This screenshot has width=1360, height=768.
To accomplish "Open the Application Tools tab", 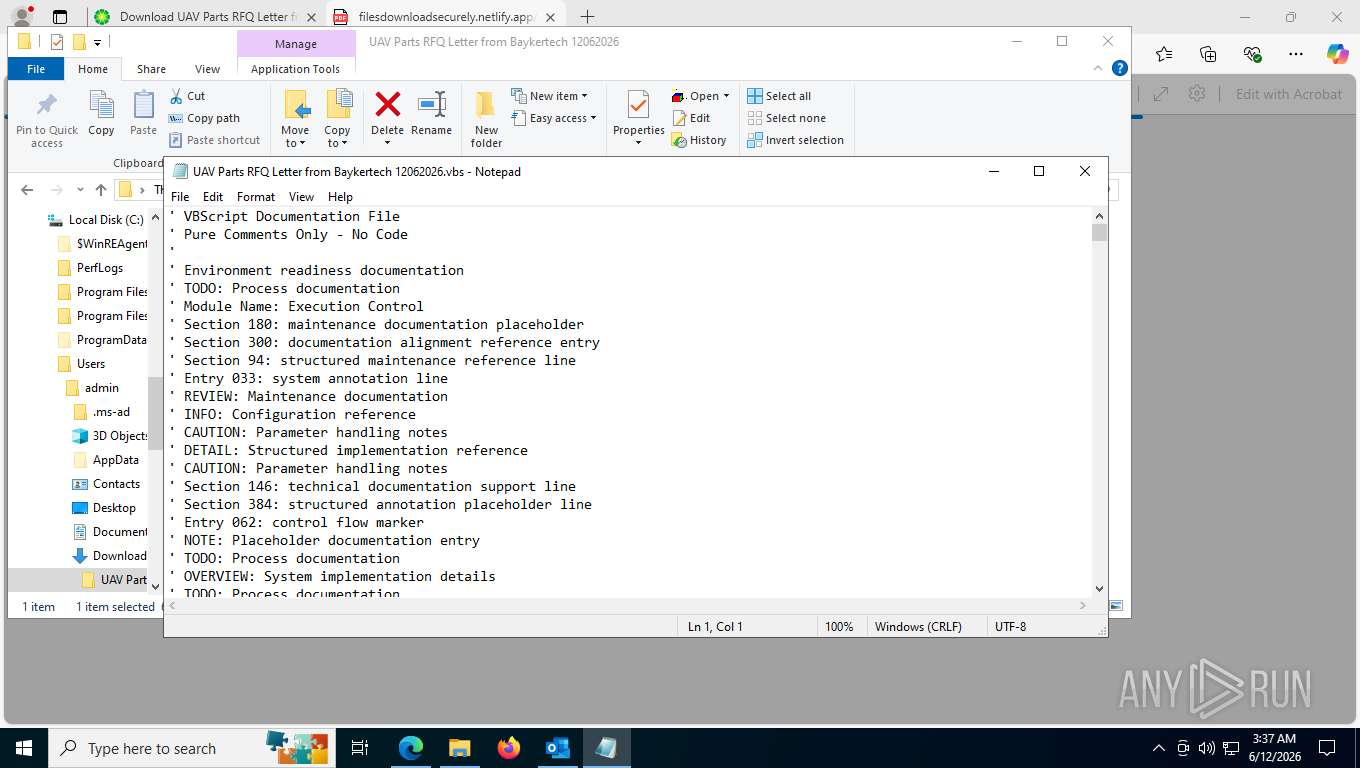I will pyautogui.click(x=295, y=69).
